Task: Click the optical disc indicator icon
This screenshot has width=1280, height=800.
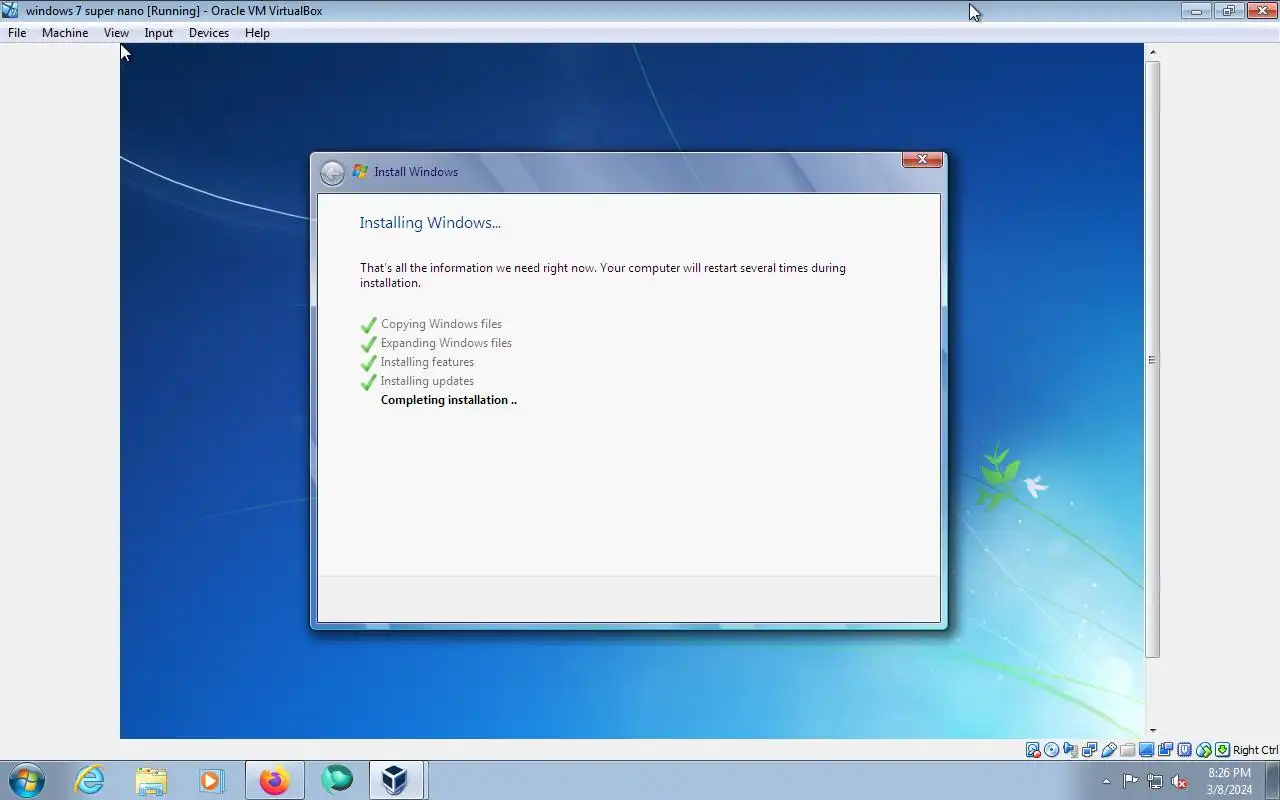Action: click(x=1051, y=750)
